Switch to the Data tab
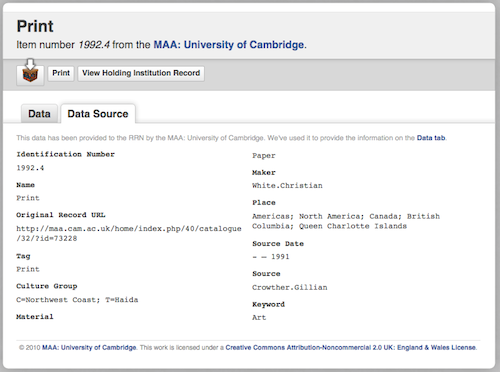The width and height of the screenshot is (500, 372). 39,114
